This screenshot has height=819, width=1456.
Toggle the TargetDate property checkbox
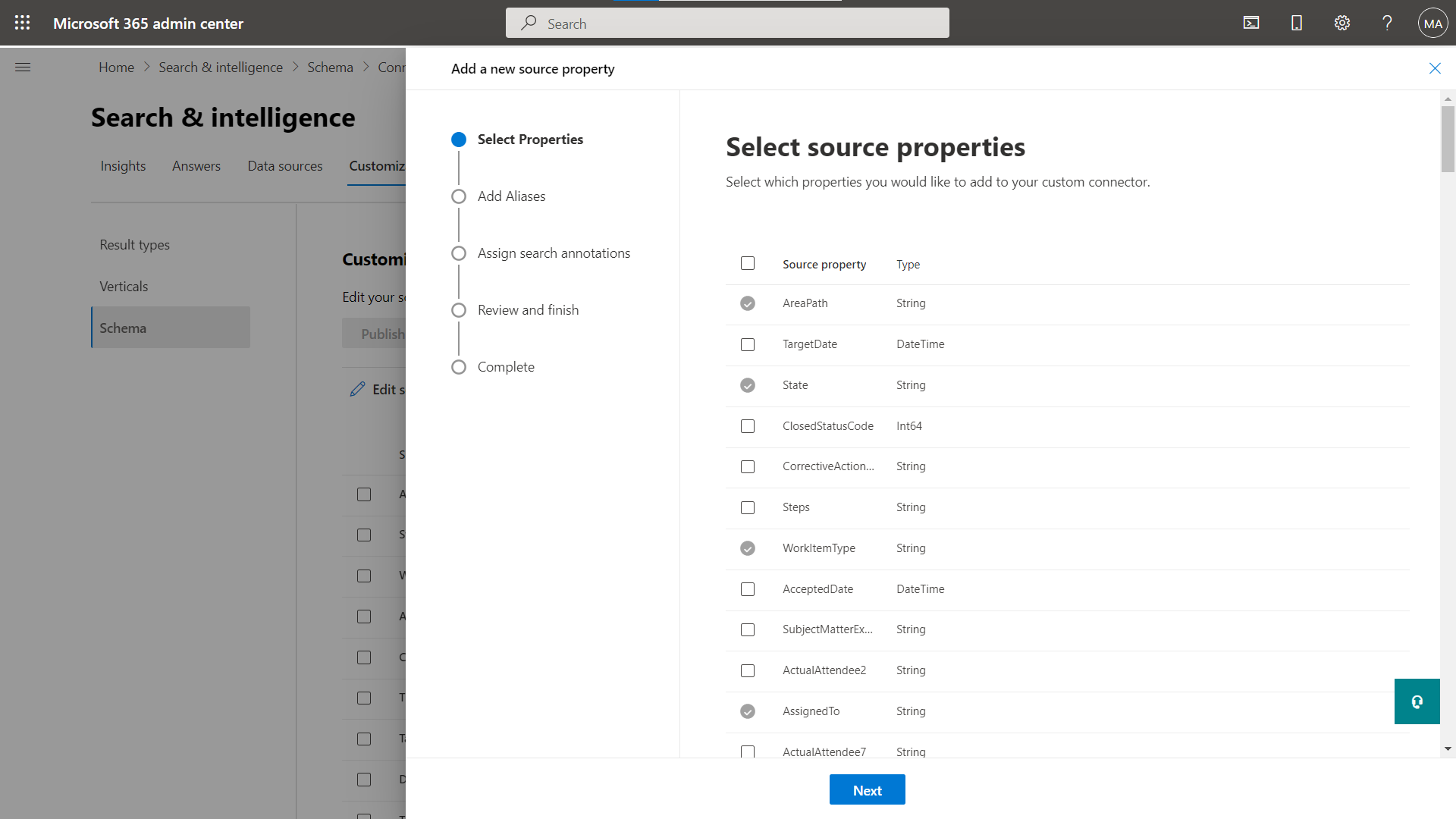click(747, 344)
